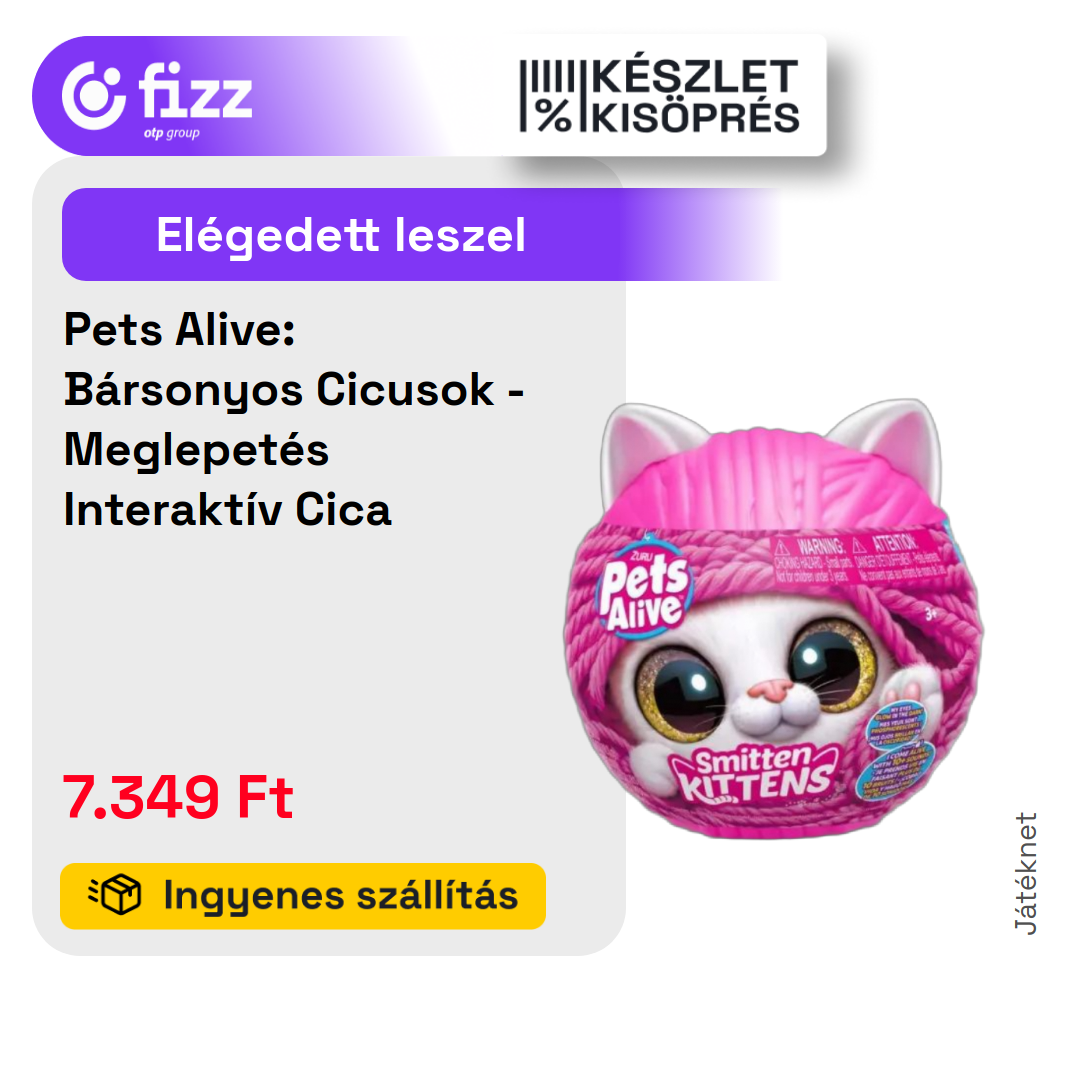Image resolution: width=1080 pixels, height=1080 pixels.
Task: Click the fizz wordmark text
Action: point(196,90)
